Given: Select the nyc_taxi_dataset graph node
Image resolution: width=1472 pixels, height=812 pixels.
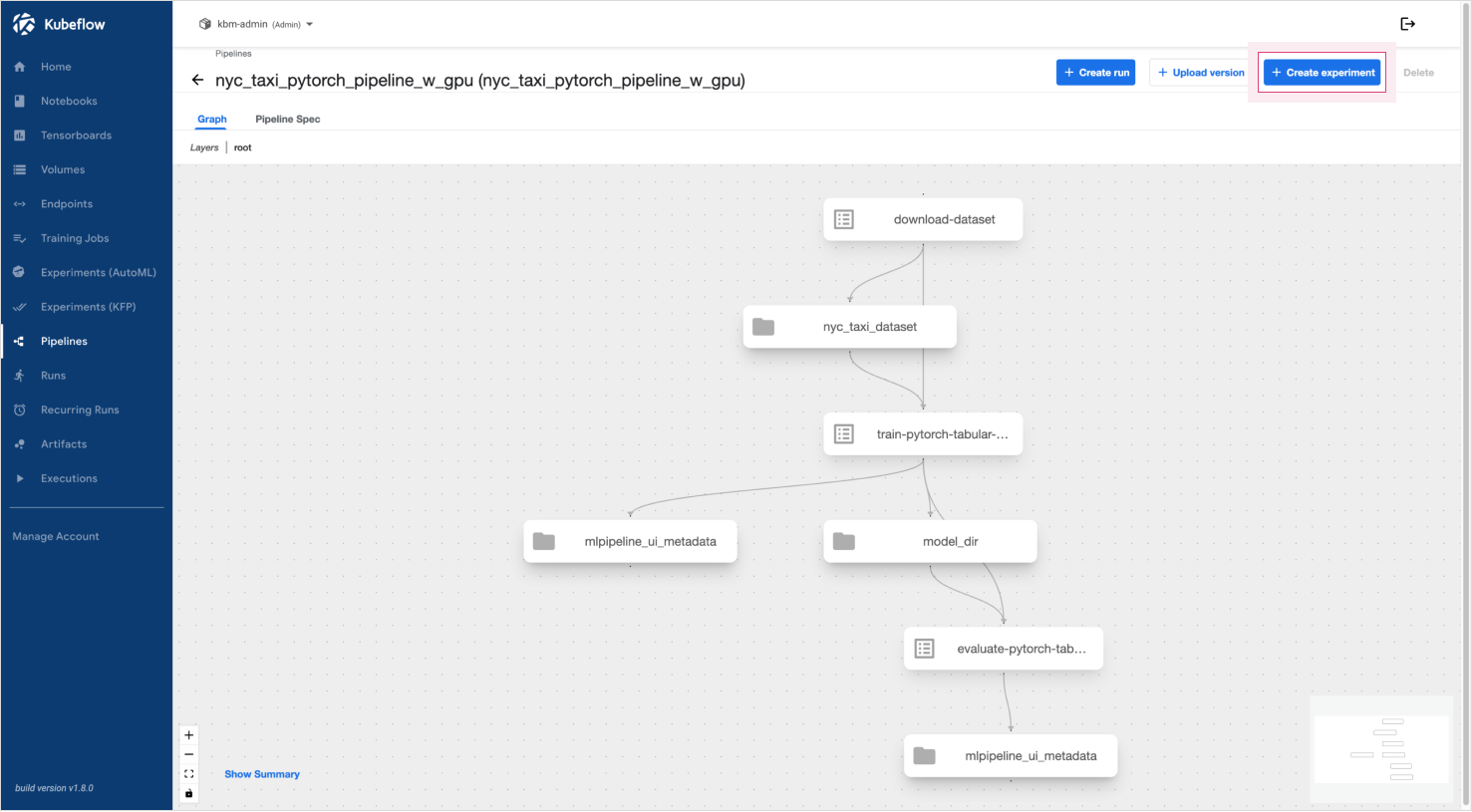Looking at the screenshot, I should point(850,327).
